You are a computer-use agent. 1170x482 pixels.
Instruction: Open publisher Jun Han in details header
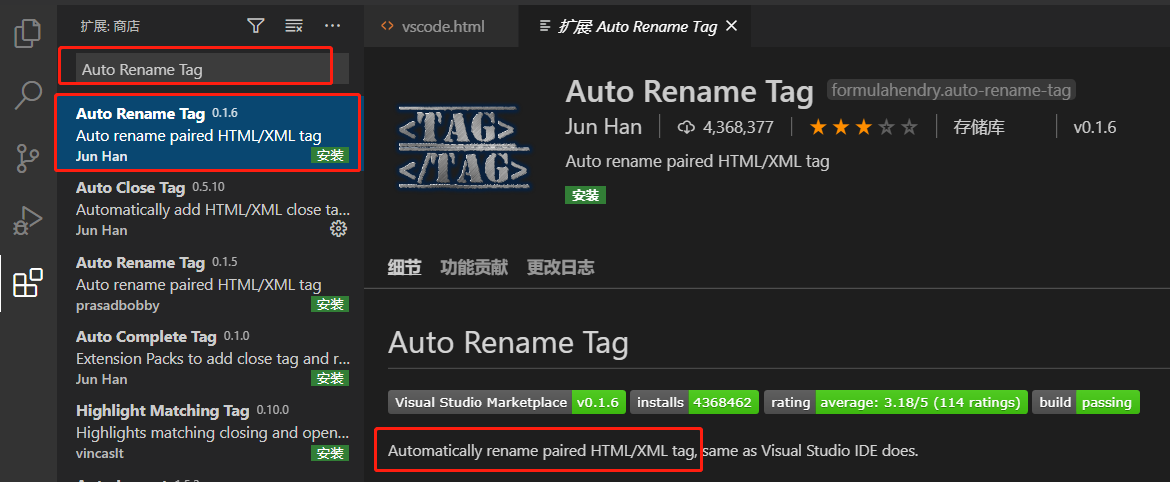tap(604, 127)
